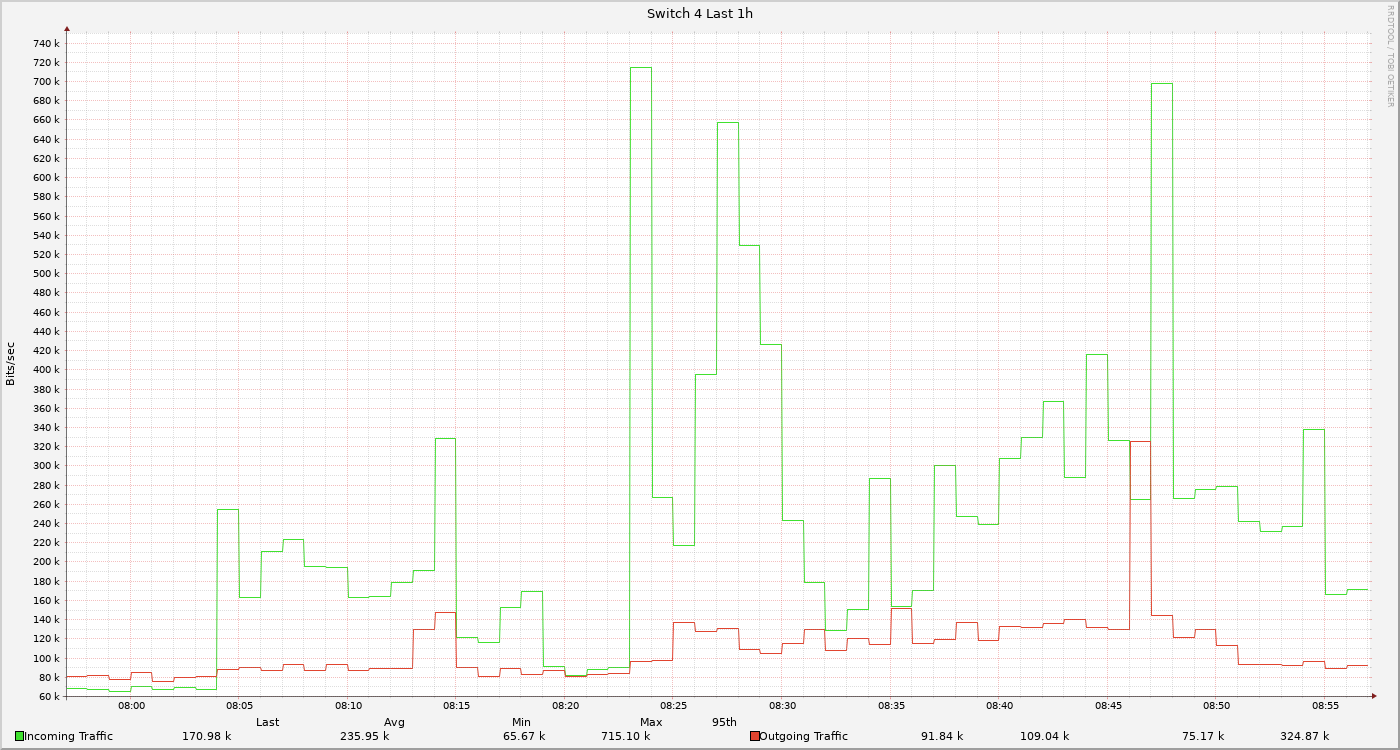Image resolution: width=1400 pixels, height=750 pixels.
Task: Click the graph title Switch 4 Last 1h
Action: pyautogui.click(x=700, y=14)
